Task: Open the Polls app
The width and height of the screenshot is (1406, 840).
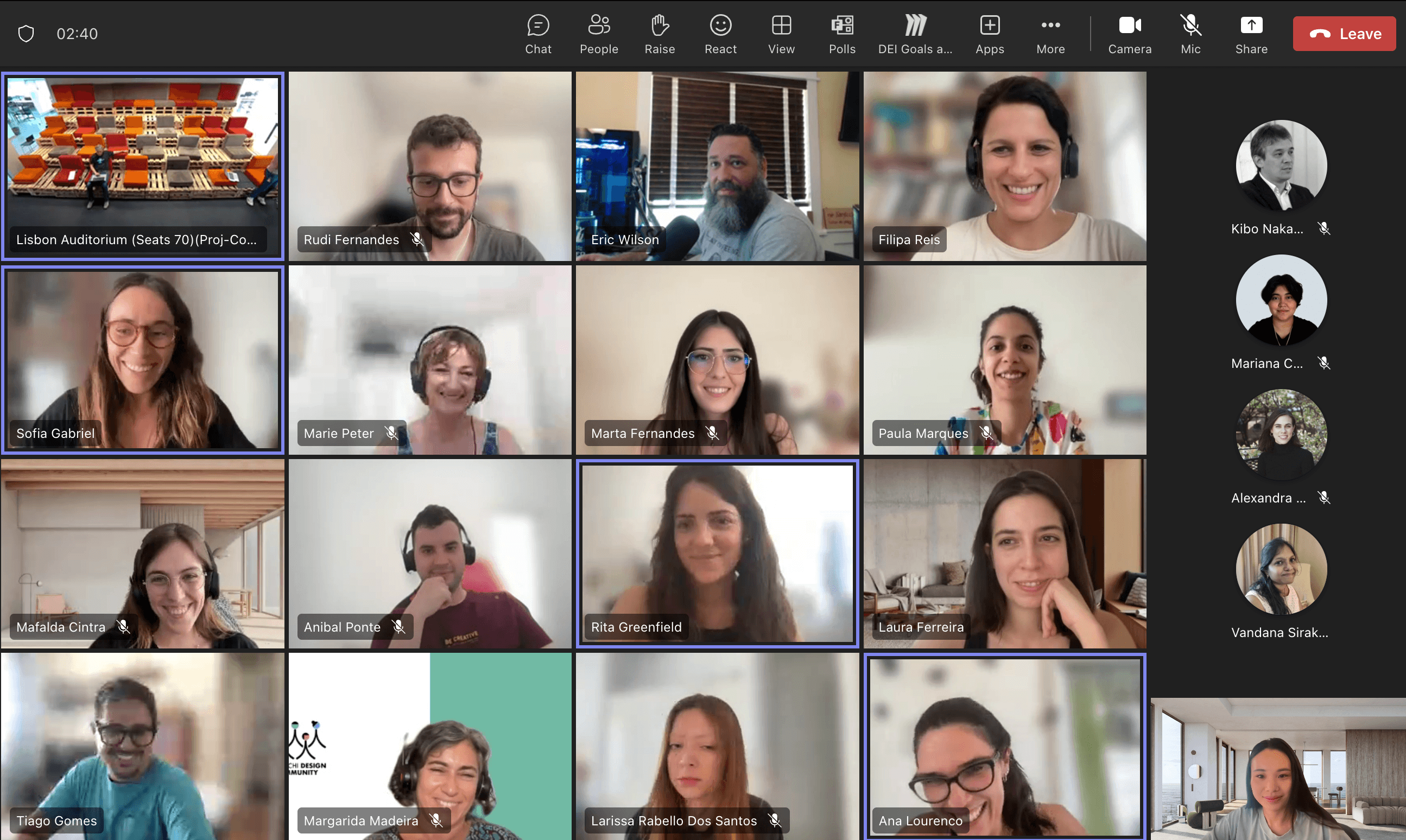Action: [x=841, y=34]
